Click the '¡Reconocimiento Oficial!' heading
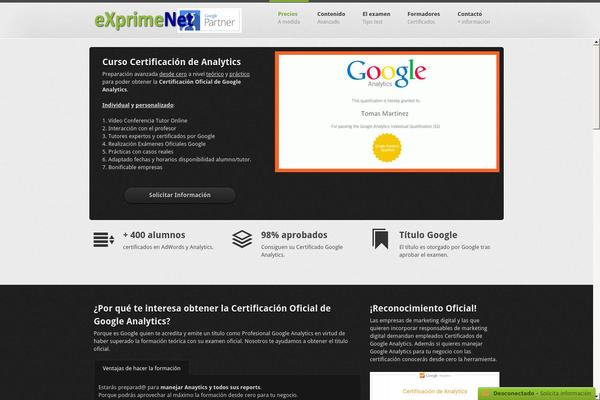The image size is (600, 400). pyautogui.click(x=423, y=308)
